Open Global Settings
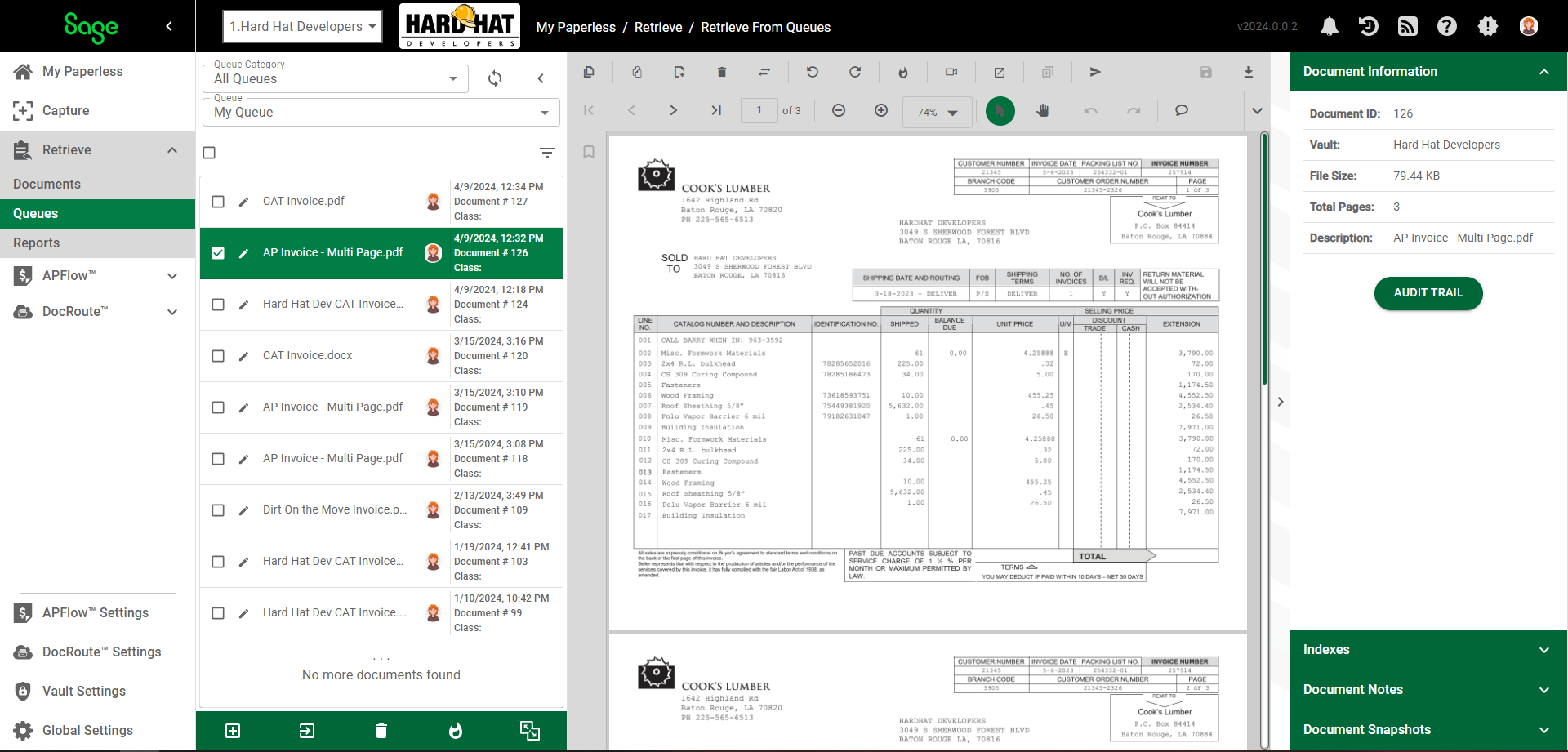This screenshot has height=752, width=1568. coord(97,731)
